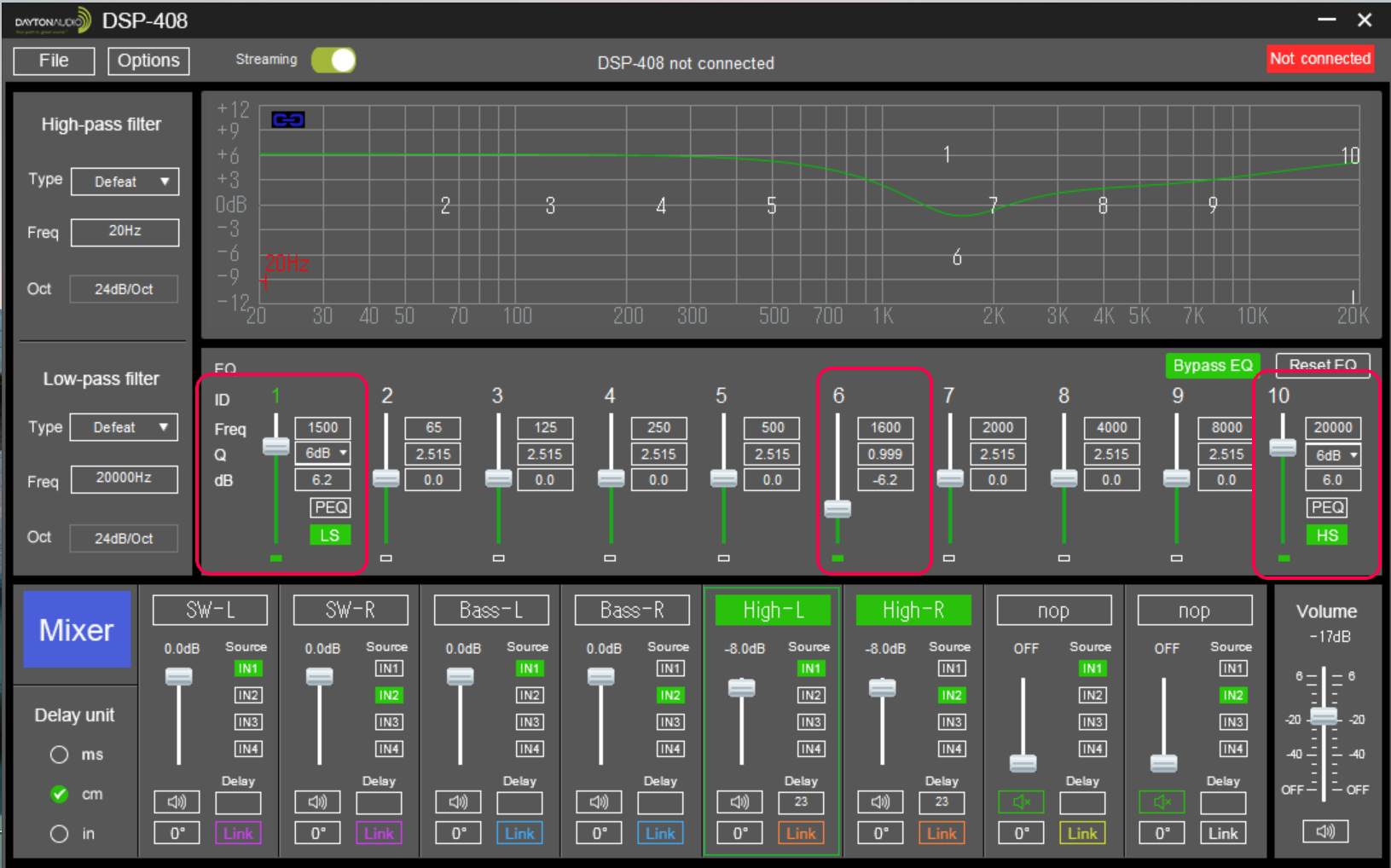Open the Options menu
The width and height of the screenshot is (1391, 868).
click(x=148, y=61)
